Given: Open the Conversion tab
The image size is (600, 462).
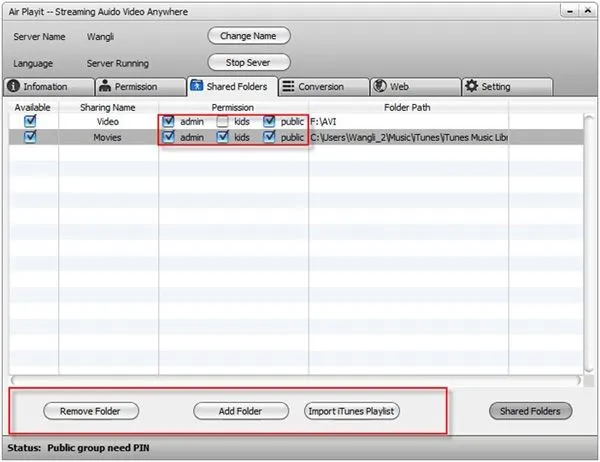Looking at the screenshot, I should [322, 87].
